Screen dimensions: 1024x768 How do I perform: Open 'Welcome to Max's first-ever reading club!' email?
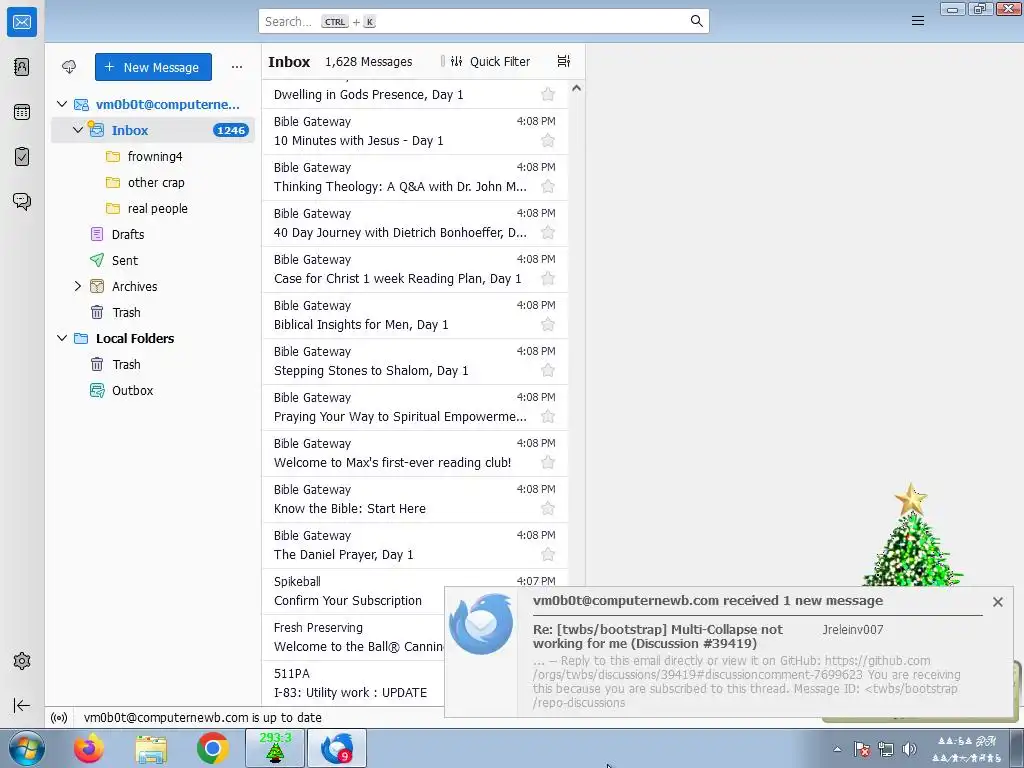point(415,453)
